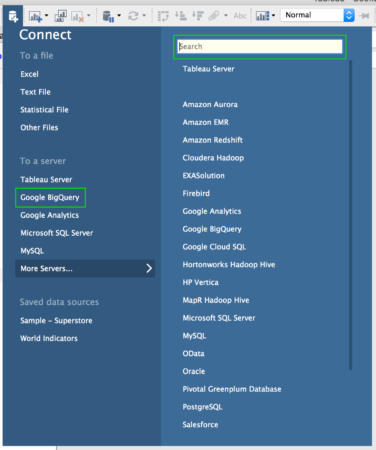Select MapR Hadoop Hive connector
This screenshot has height=450, width=376.
(216, 300)
